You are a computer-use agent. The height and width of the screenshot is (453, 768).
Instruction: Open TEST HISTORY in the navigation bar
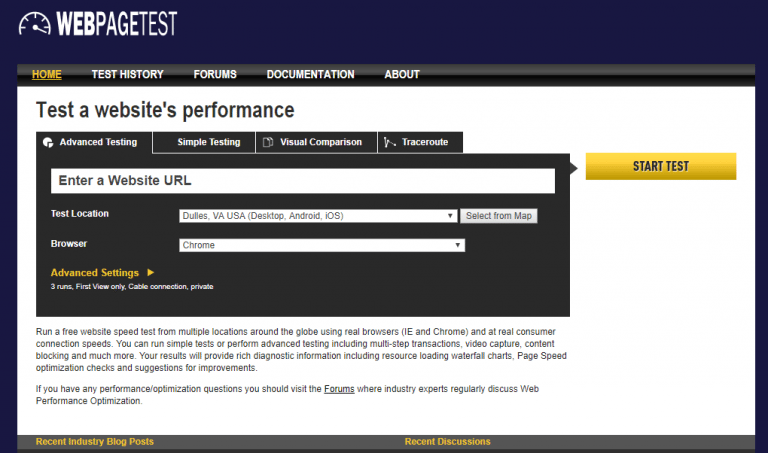pyautogui.click(x=127, y=74)
